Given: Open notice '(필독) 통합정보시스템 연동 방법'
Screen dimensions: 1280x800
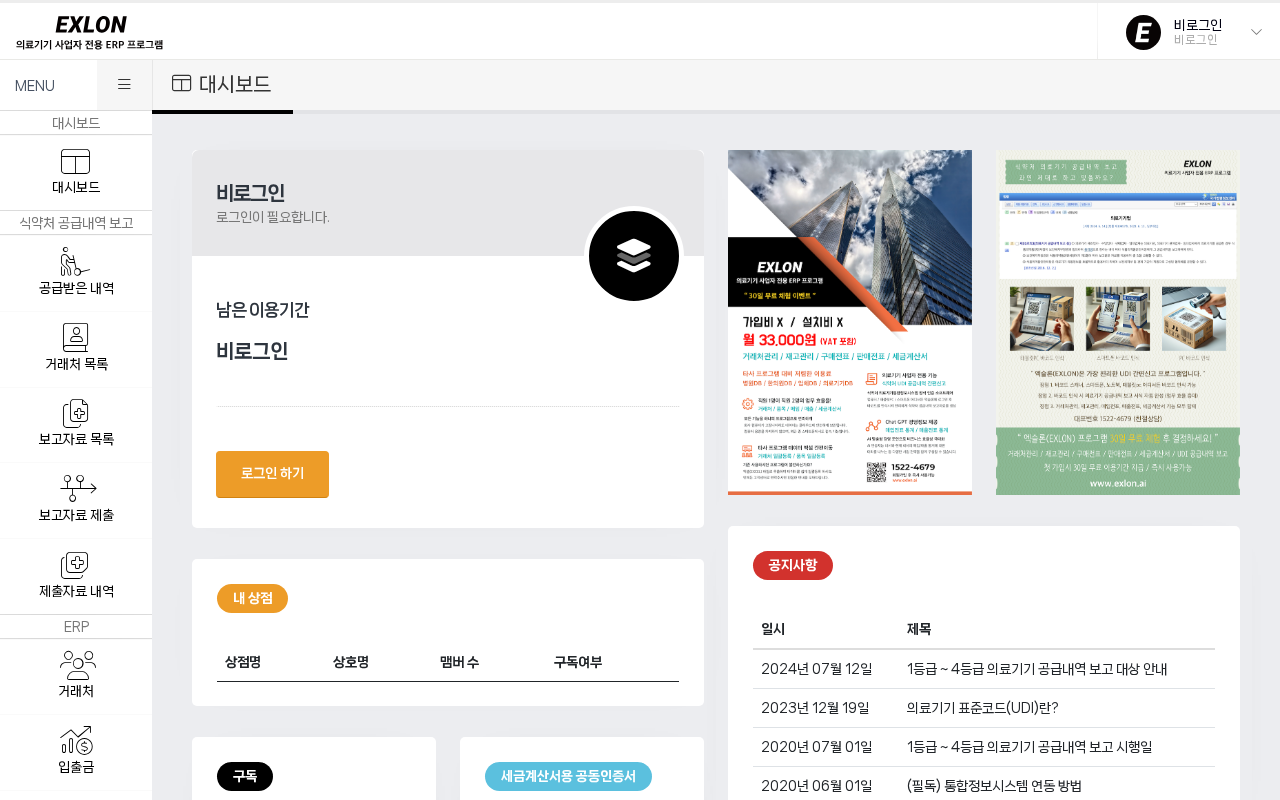Looking at the screenshot, I should point(994,786).
